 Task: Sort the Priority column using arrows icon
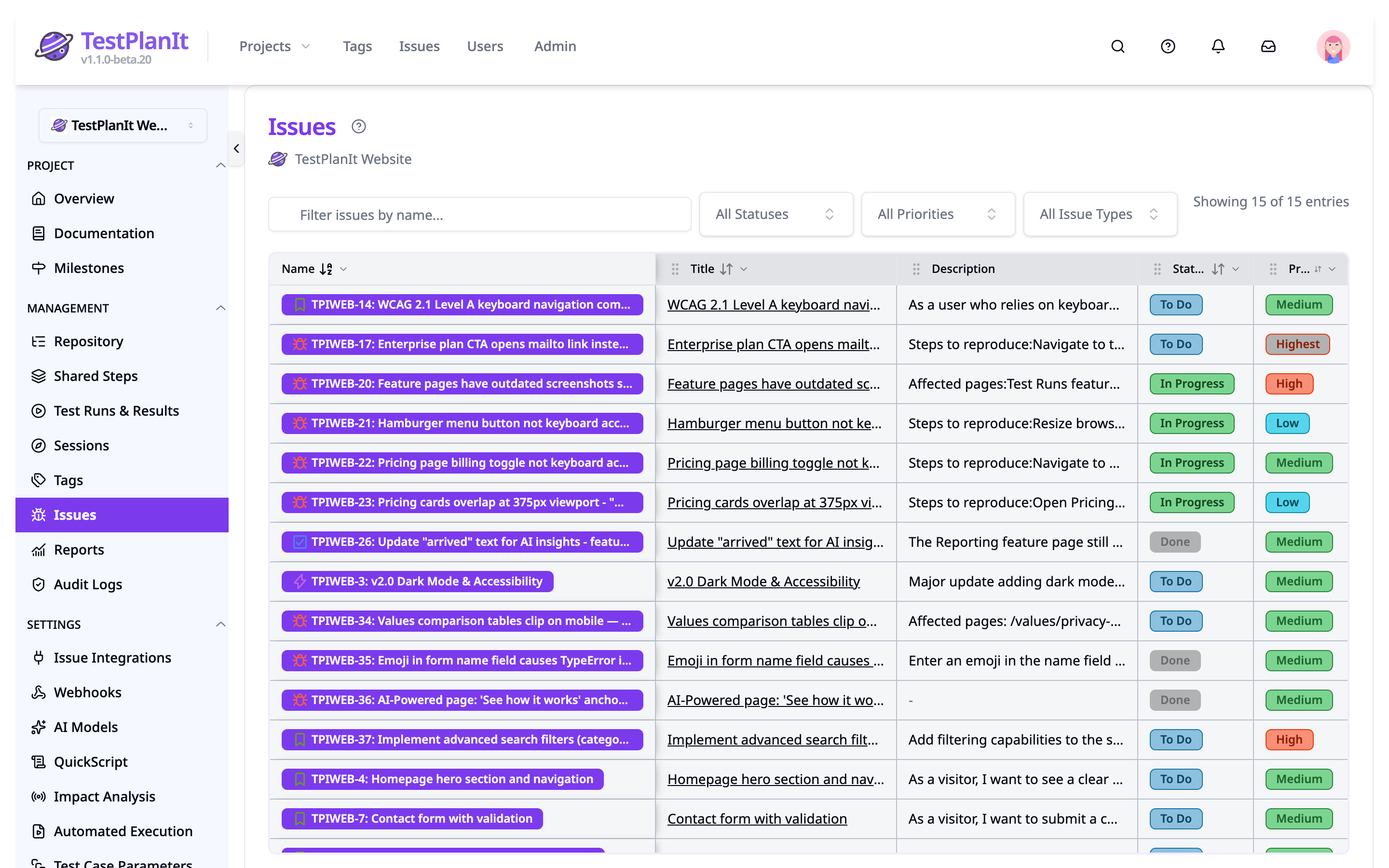[1318, 269]
